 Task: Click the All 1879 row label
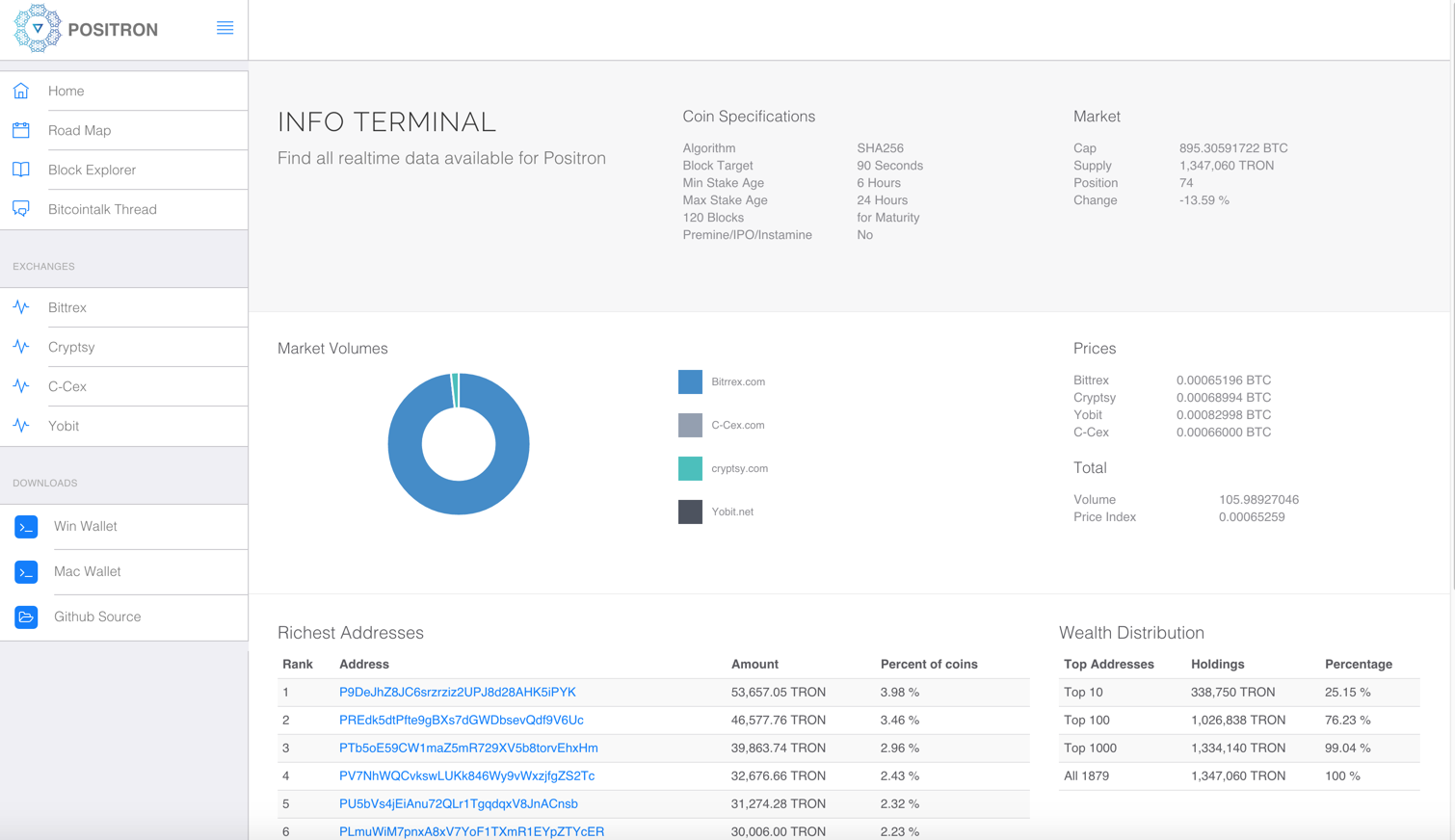coord(1086,775)
